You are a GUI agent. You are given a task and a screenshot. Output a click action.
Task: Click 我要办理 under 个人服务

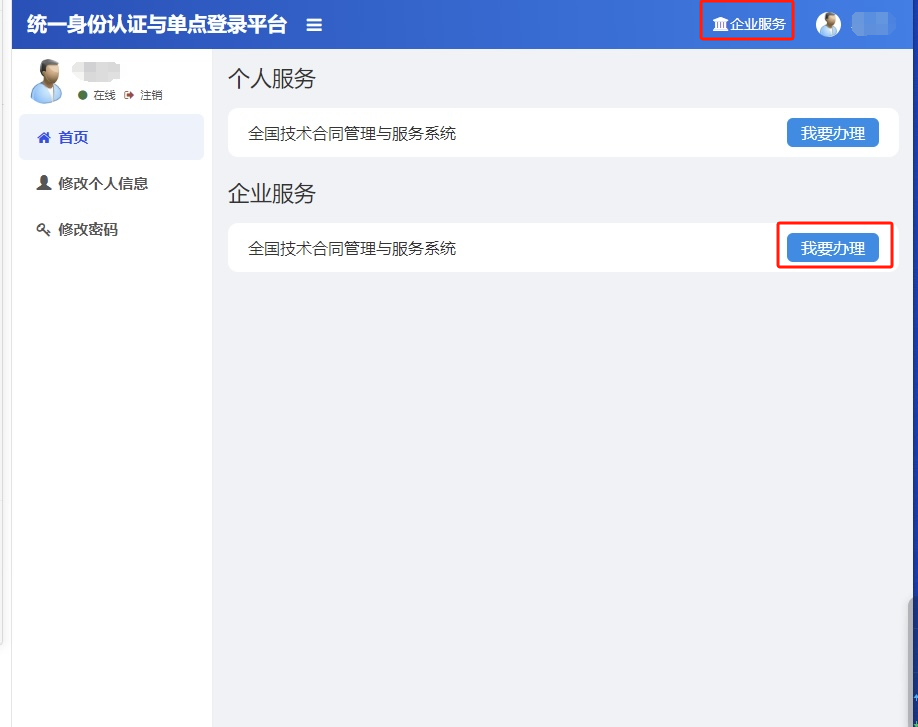(832, 133)
